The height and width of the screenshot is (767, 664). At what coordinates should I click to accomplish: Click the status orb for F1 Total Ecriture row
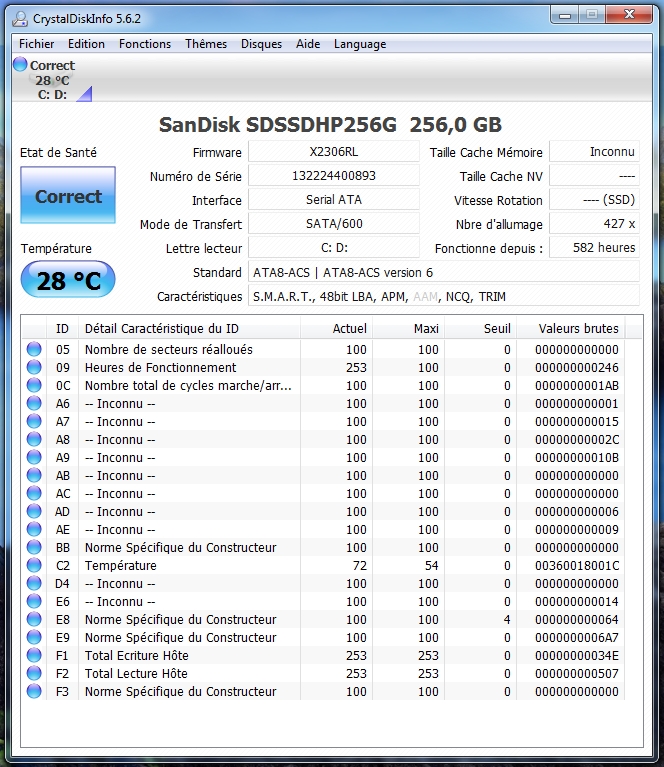34,655
